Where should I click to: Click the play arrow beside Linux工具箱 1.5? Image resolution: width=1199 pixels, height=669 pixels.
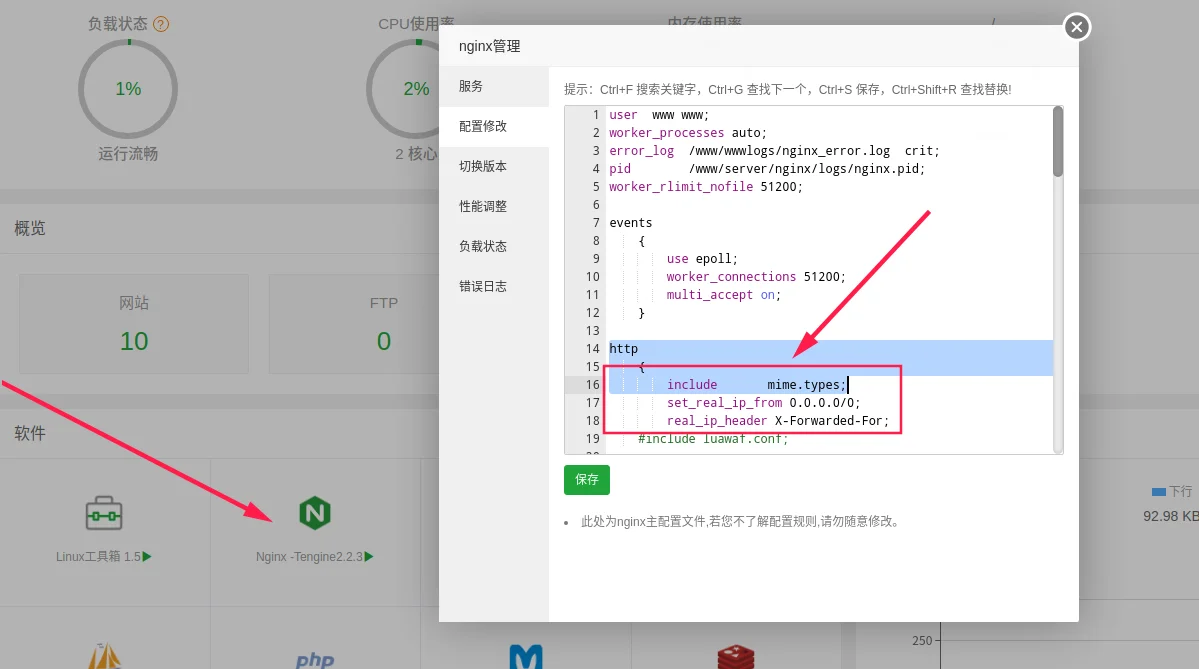pos(147,557)
